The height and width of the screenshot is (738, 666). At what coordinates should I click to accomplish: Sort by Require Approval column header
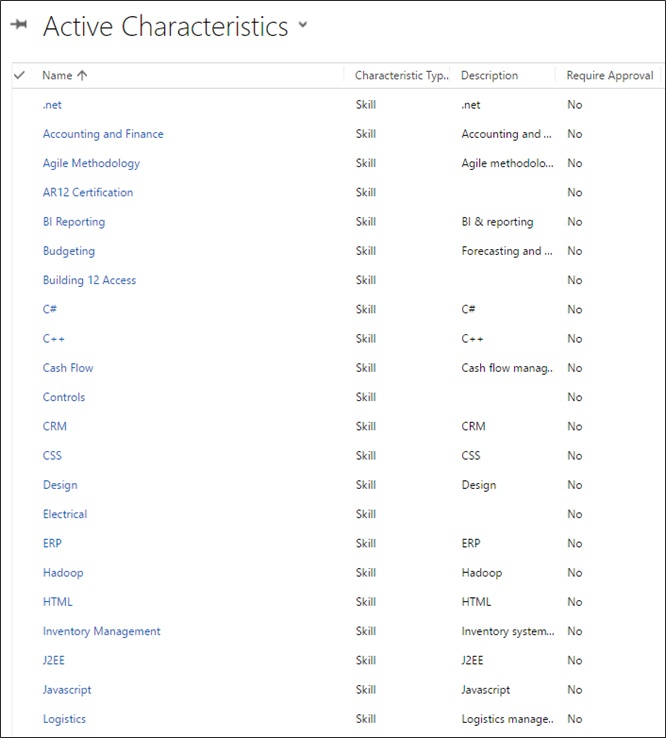tap(610, 75)
